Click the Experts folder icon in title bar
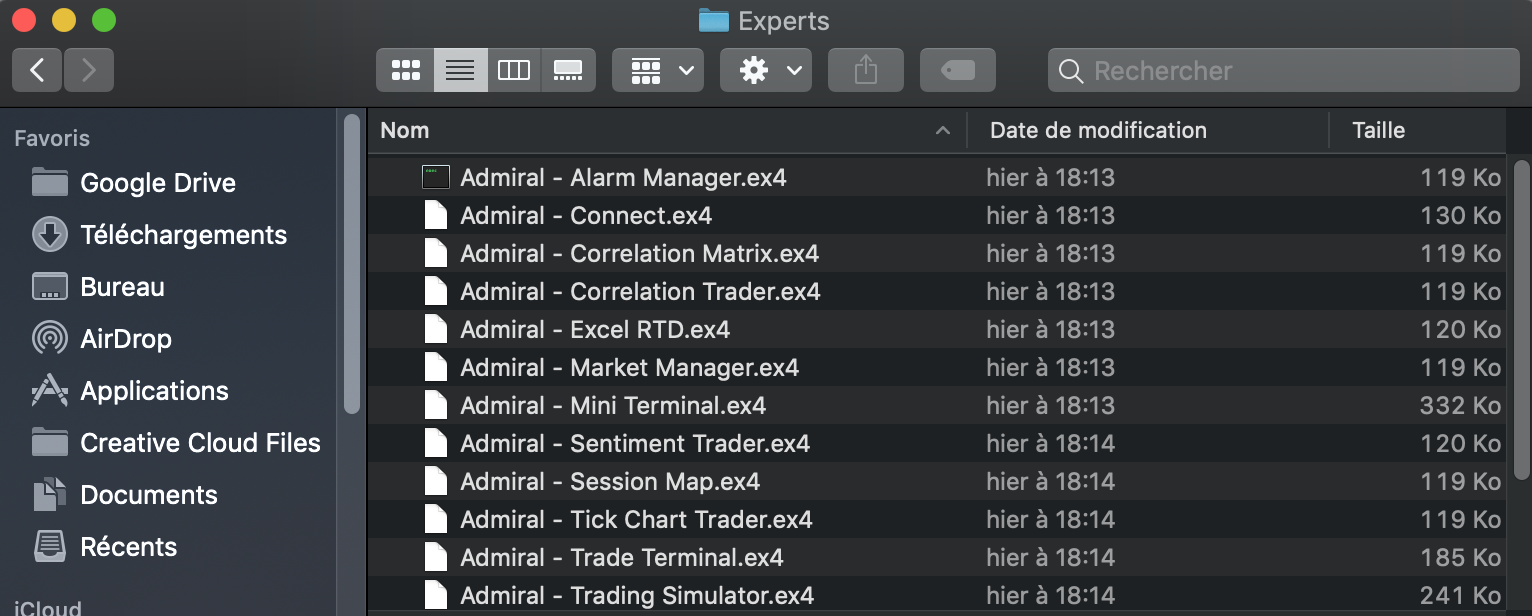The image size is (1532, 616). (x=713, y=20)
